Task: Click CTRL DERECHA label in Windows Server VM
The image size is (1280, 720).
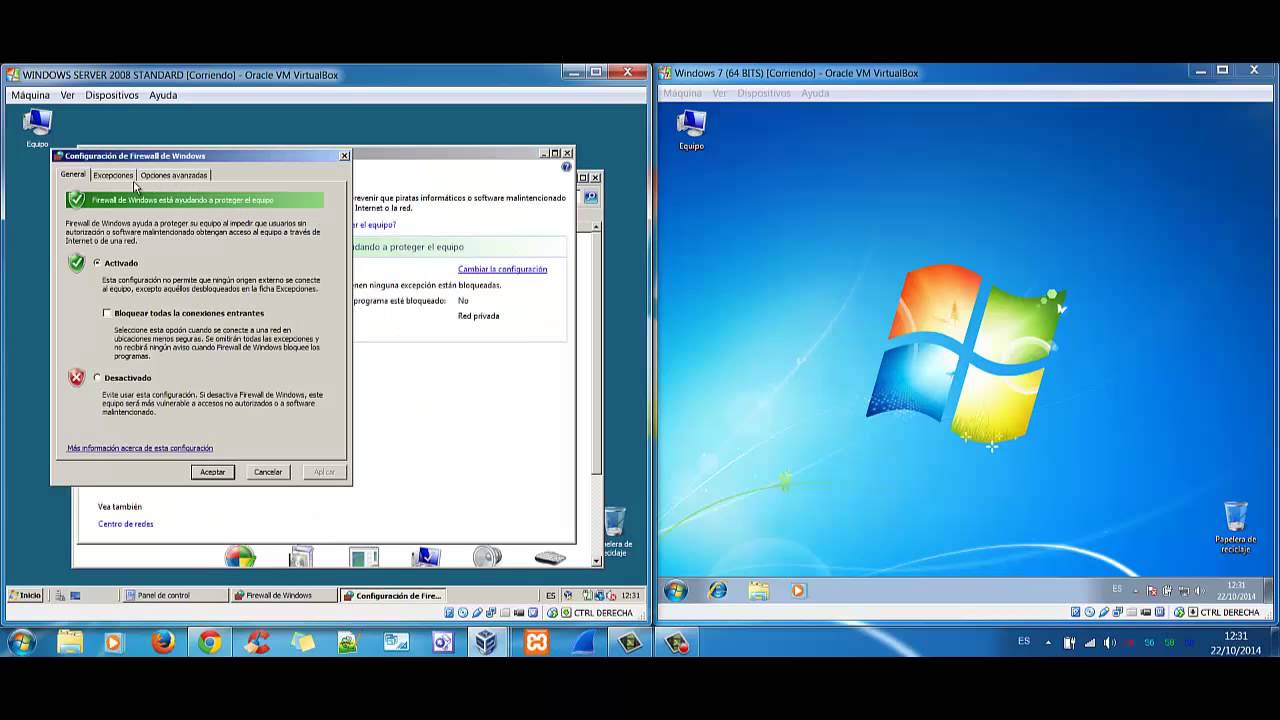Action: [604, 613]
